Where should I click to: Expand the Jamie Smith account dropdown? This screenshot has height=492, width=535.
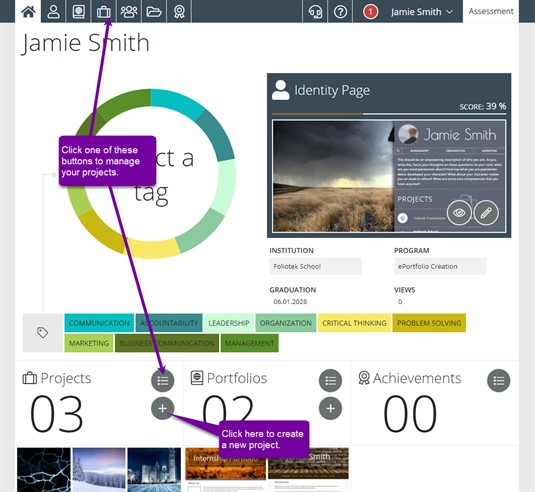[x=422, y=12]
